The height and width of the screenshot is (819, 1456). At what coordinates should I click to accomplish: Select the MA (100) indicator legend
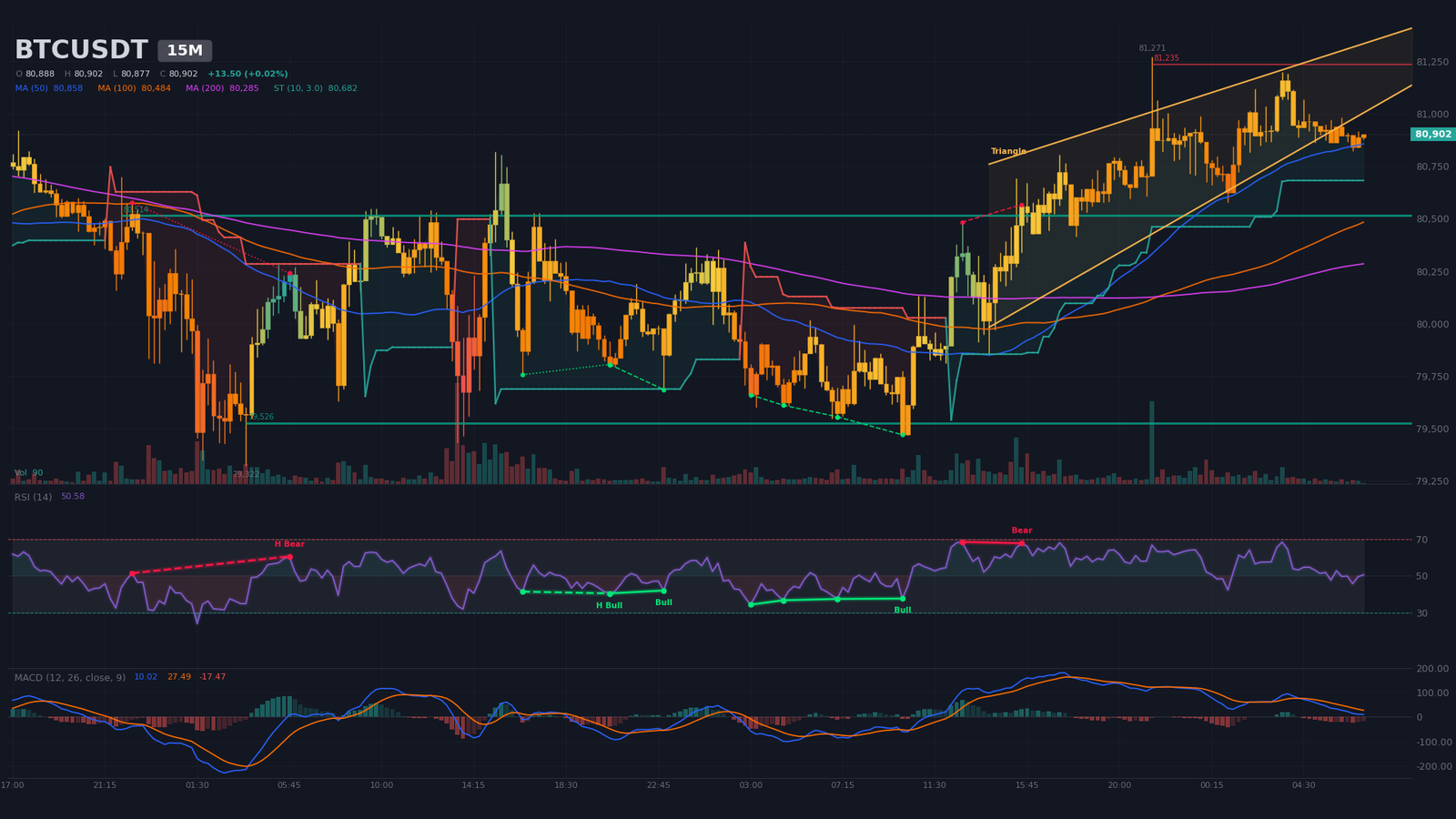[135, 88]
